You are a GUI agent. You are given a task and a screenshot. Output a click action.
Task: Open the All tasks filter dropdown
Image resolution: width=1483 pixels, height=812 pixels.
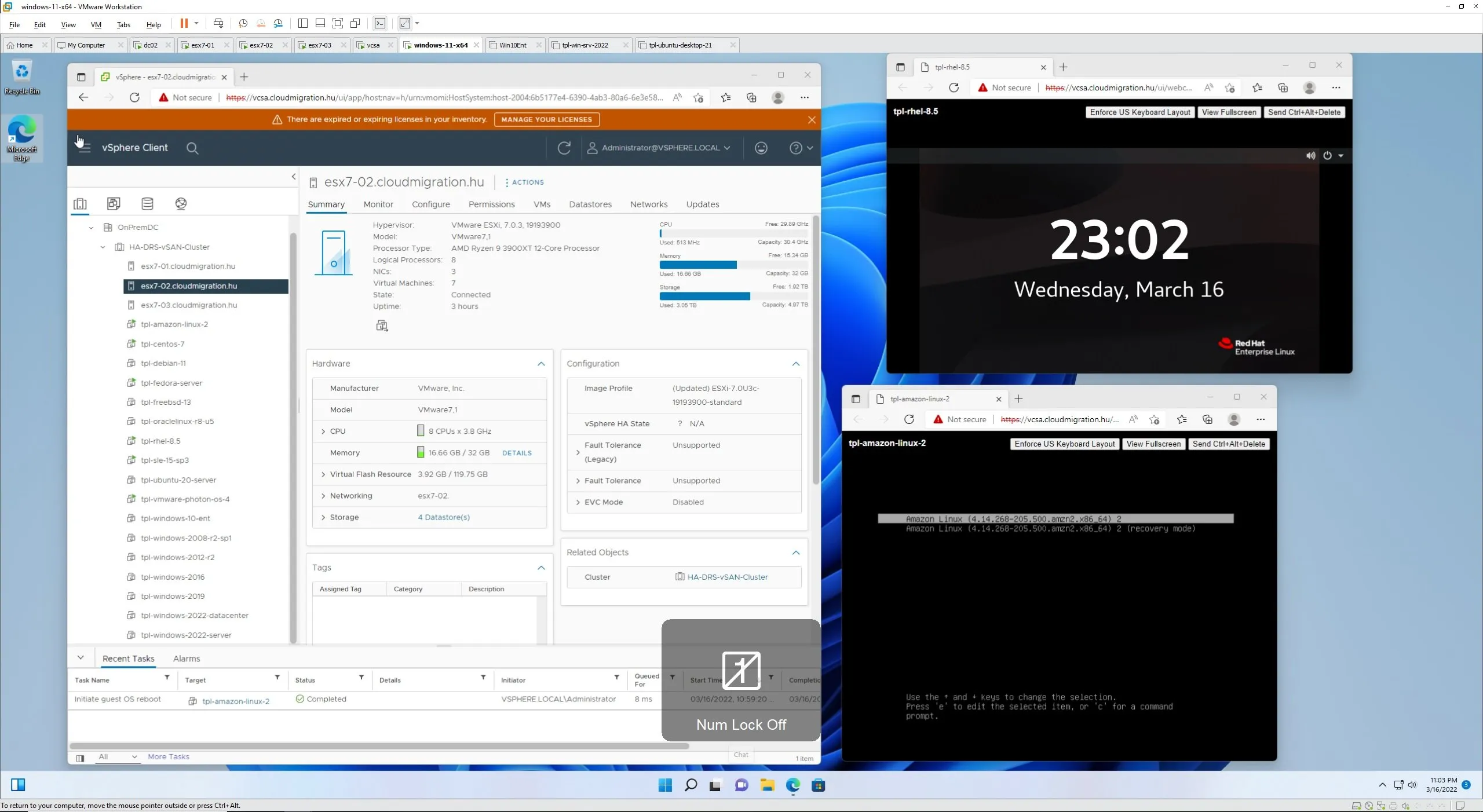(118, 756)
